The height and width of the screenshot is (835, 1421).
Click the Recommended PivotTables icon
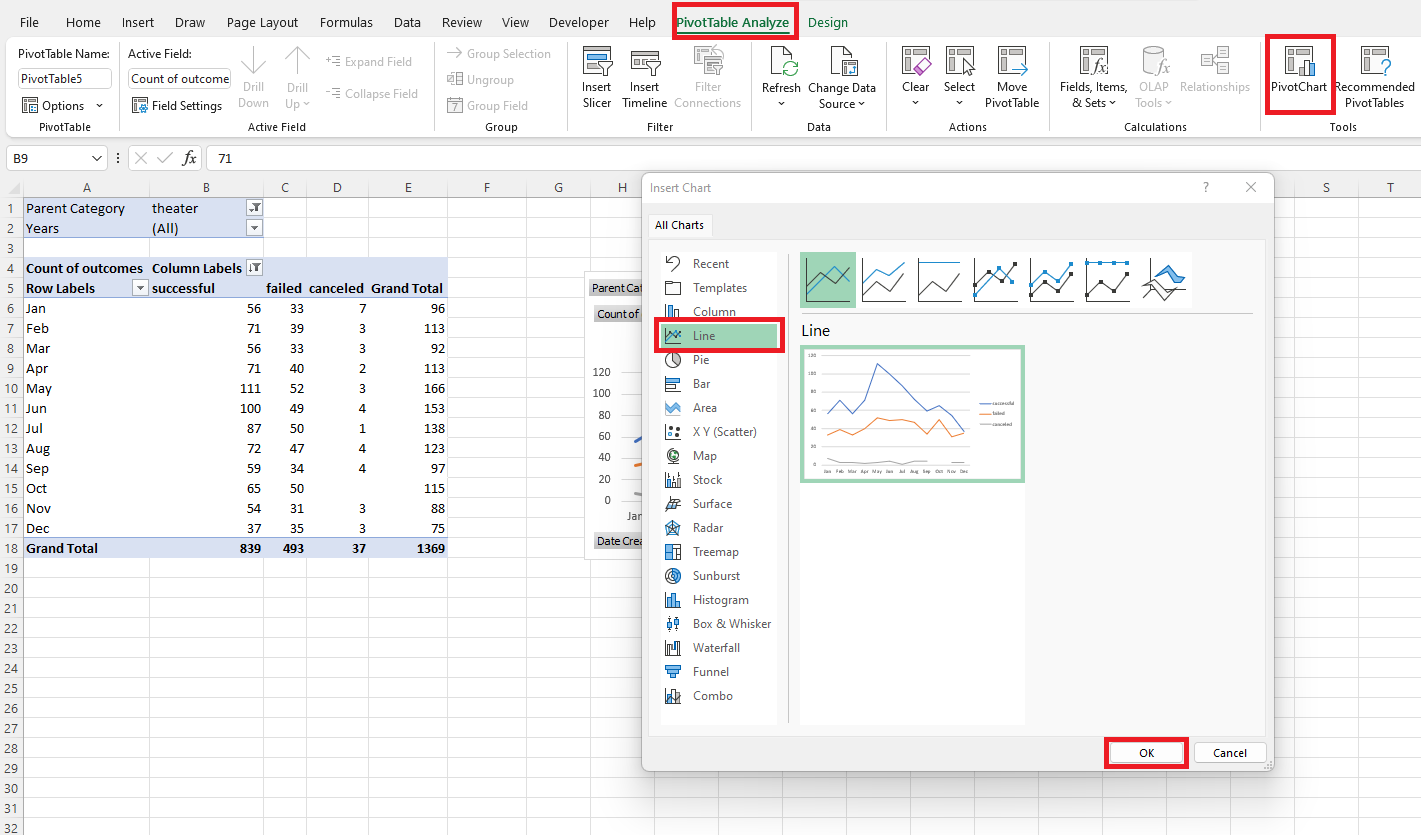pyautogui.click(x=1374, y=75)
